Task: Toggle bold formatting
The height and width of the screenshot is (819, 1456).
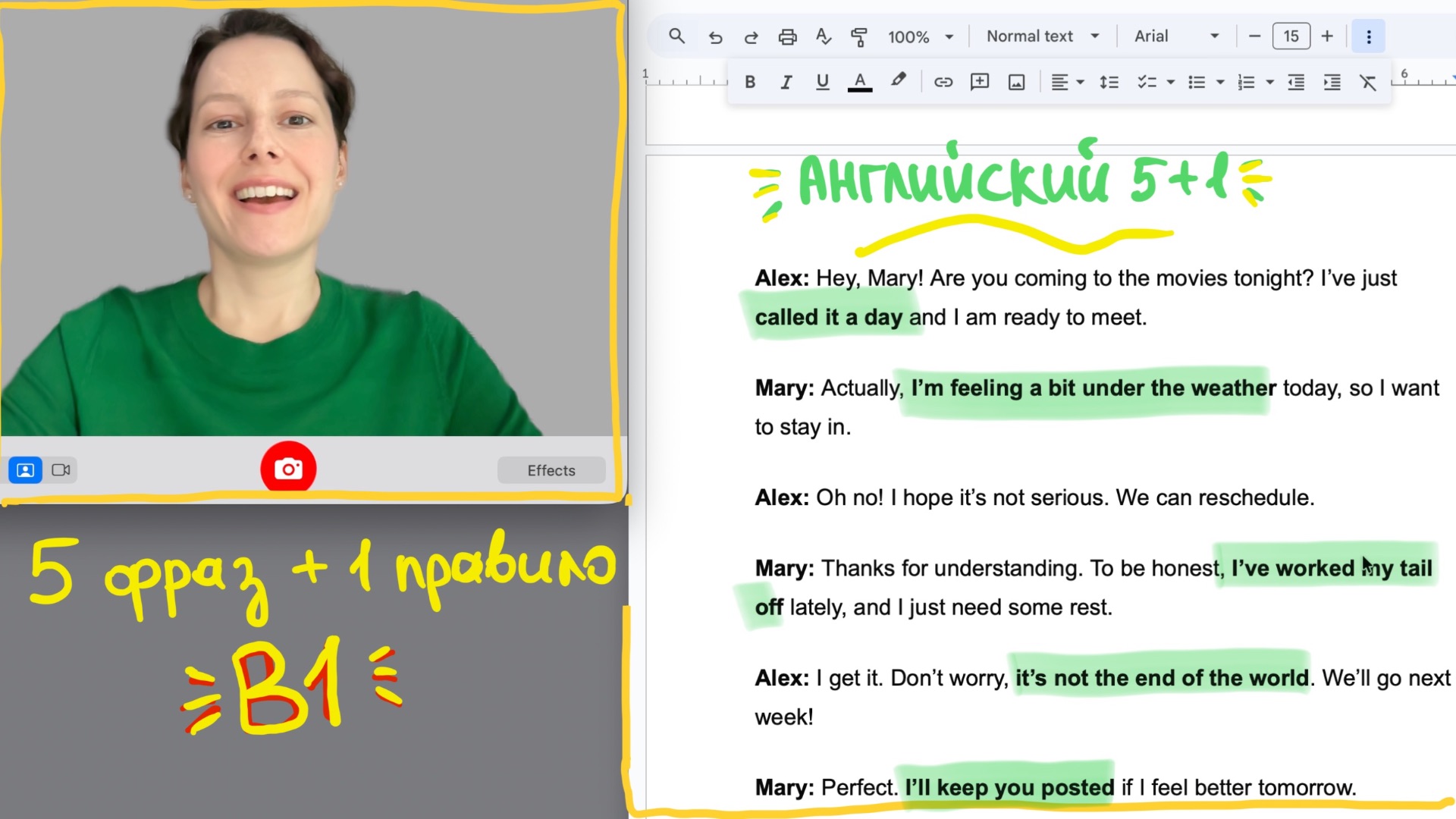Action: [x=750, y=82]
